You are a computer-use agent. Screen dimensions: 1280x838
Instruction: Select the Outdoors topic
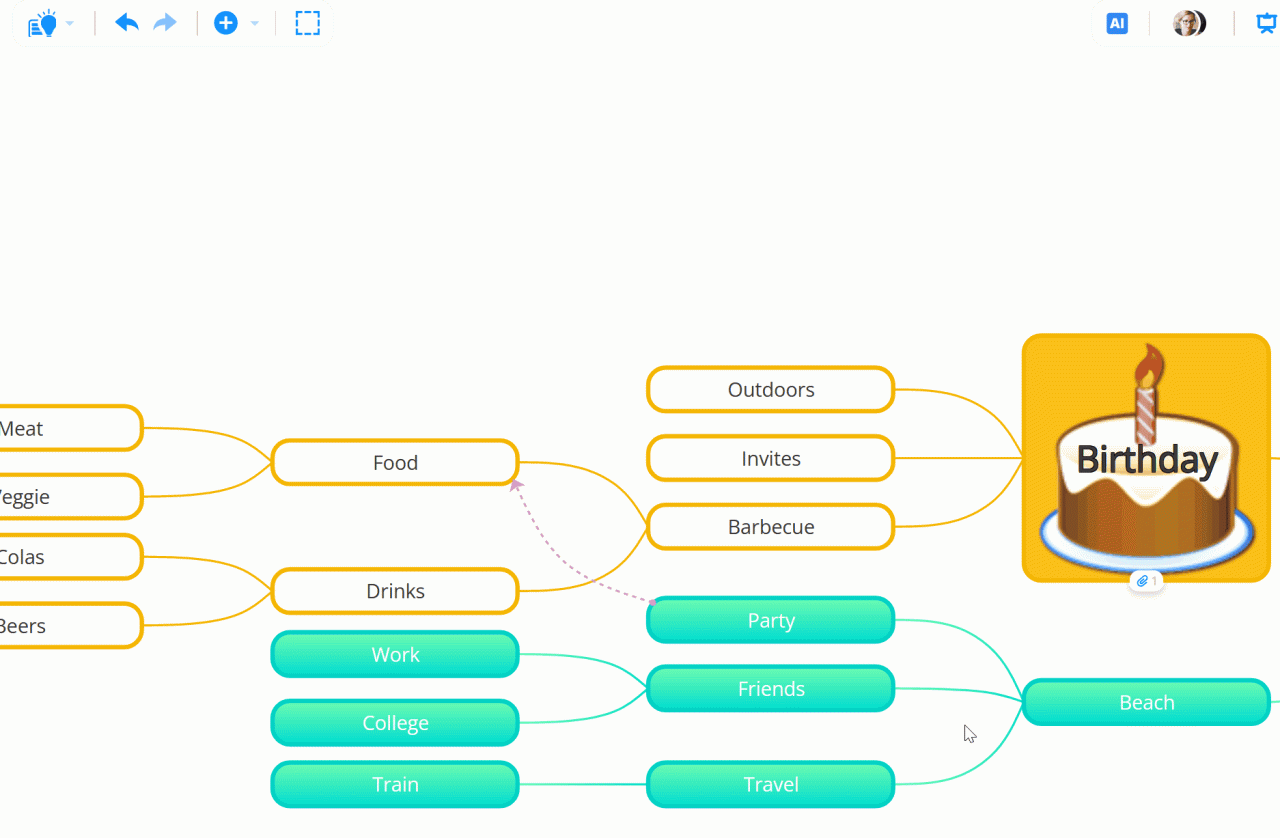pos(770,389)
